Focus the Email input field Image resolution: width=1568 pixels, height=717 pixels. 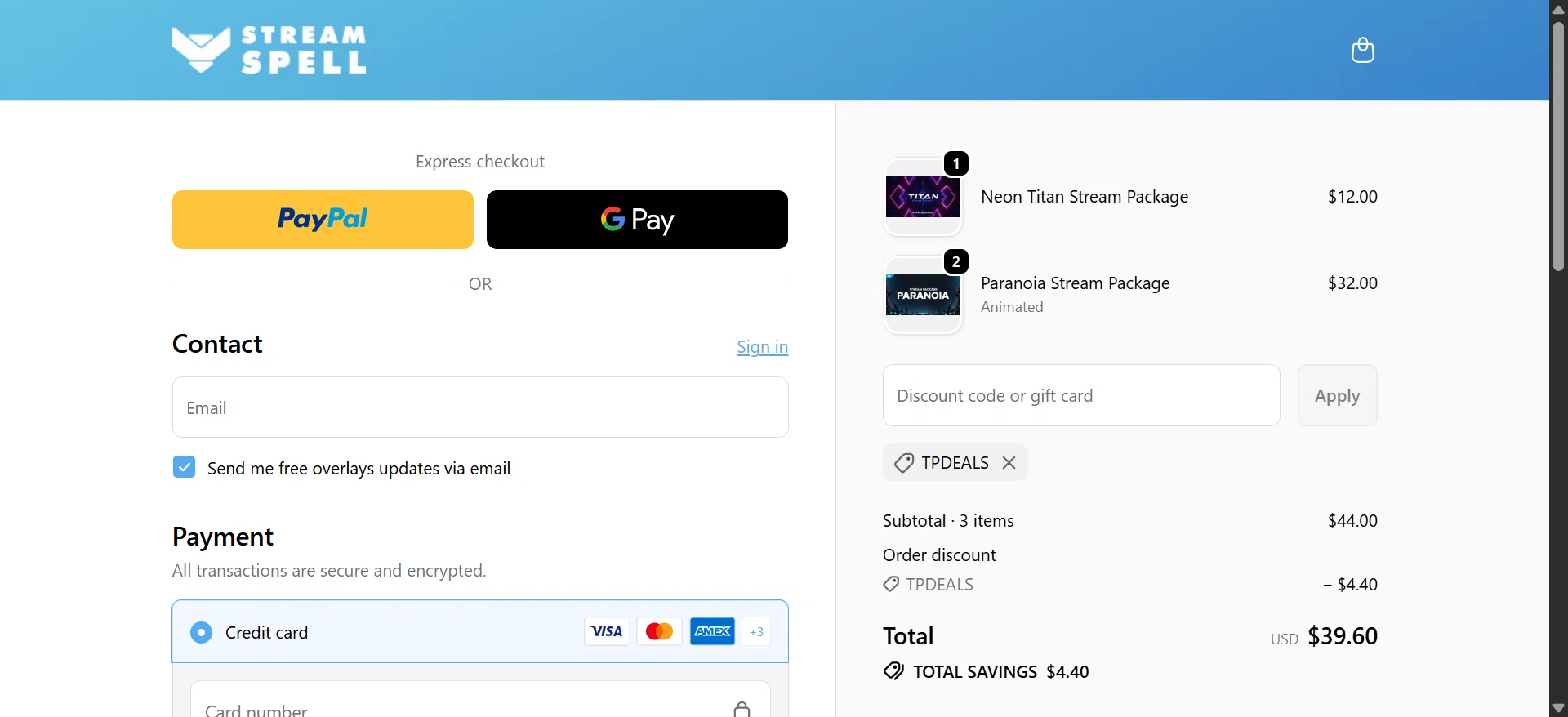pyautogui.click(x=480, y=407)
